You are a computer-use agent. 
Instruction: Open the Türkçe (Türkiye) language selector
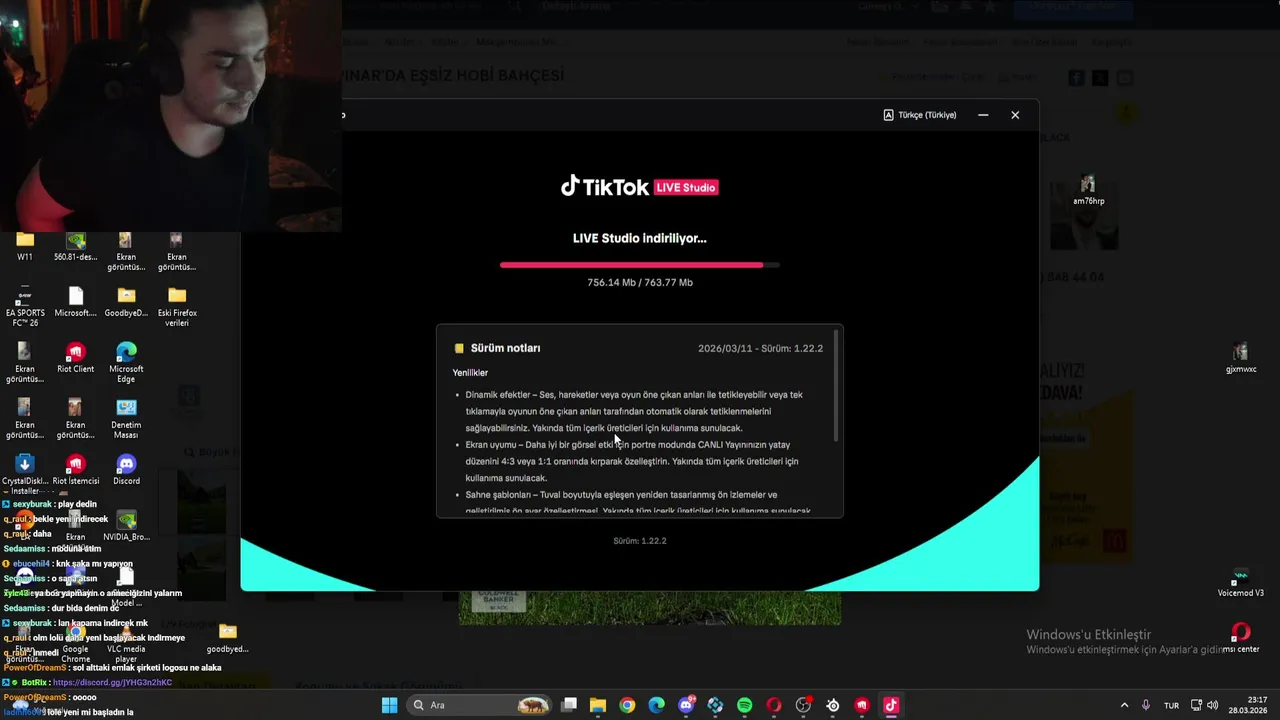(x=920, y=115)
